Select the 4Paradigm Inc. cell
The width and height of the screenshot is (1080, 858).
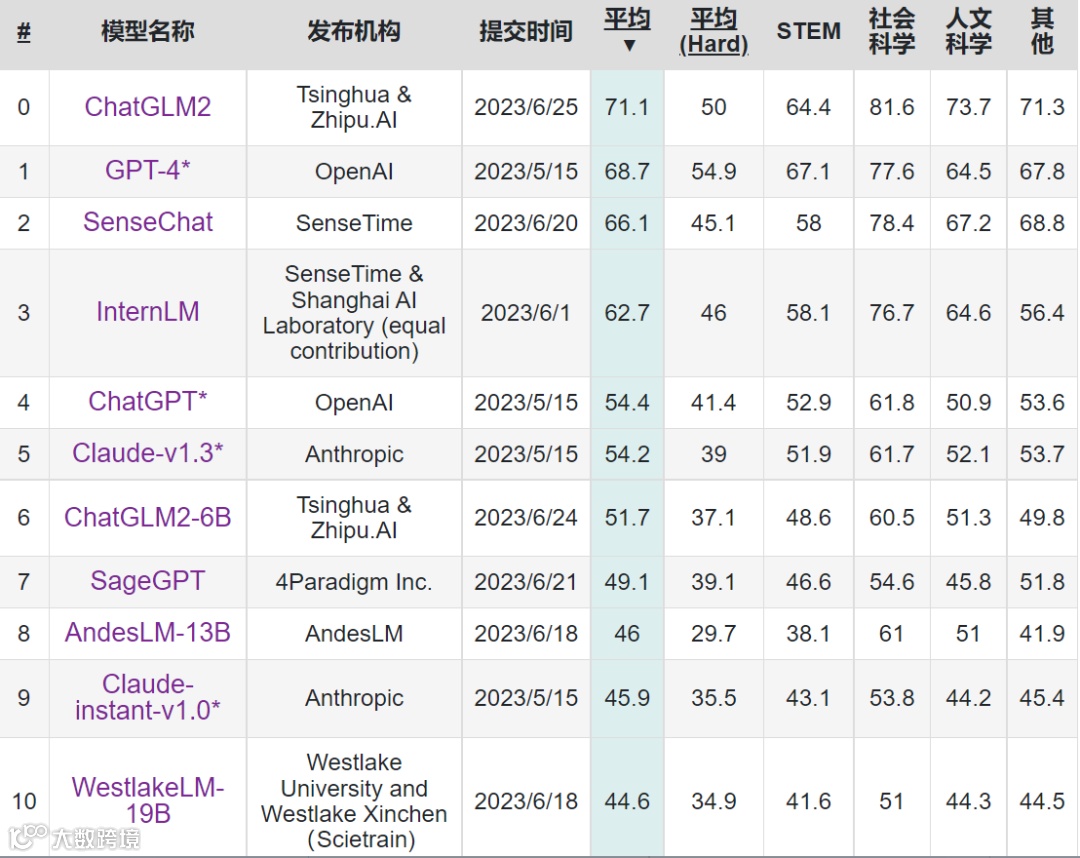(354, 582)
